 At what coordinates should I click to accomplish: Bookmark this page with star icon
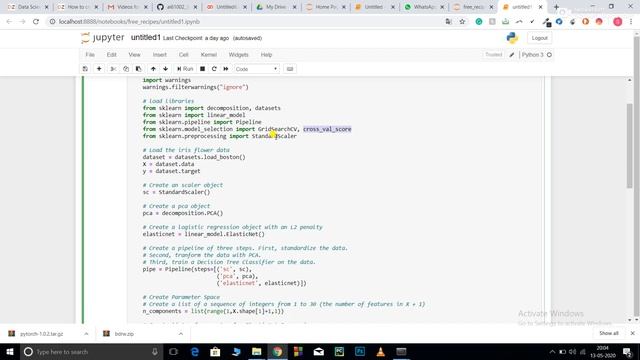[x=462, y=22]
